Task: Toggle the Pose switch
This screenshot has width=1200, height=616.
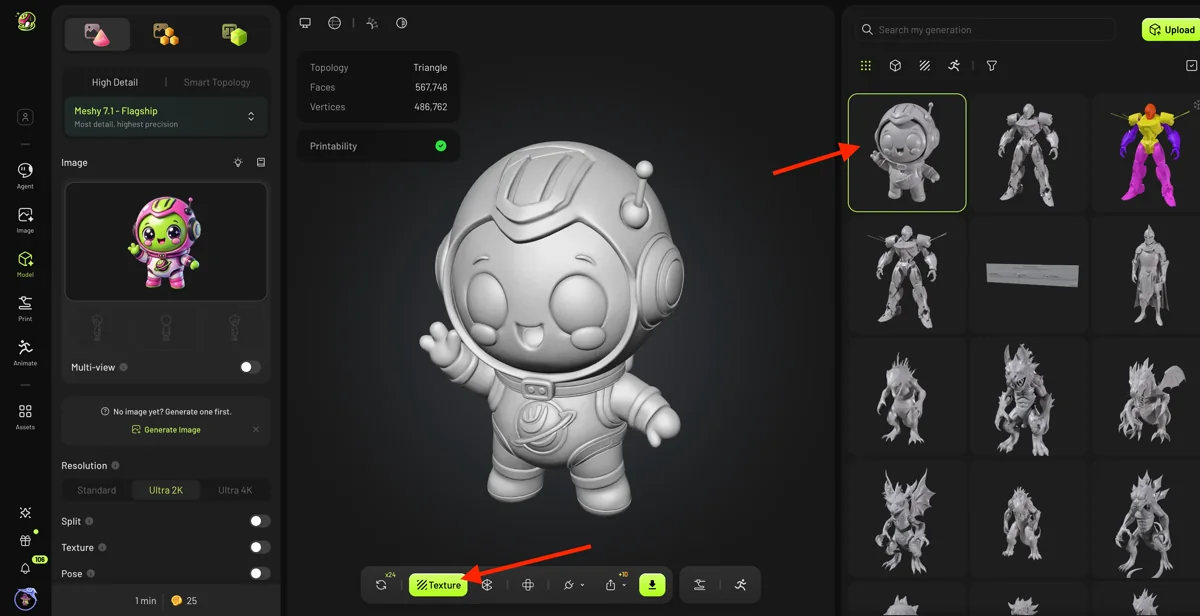Action: (x=259, y=573)
